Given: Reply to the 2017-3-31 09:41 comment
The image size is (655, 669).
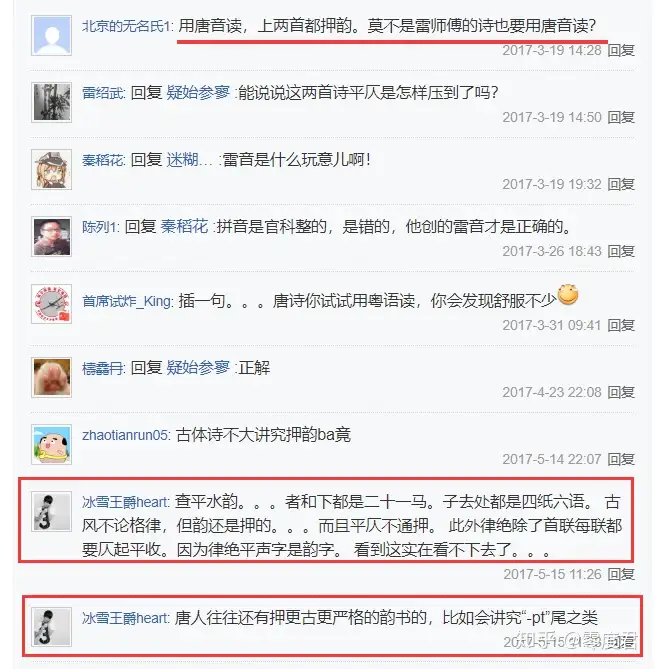Looking at the screenshot, I should click(x=621, y=326).
